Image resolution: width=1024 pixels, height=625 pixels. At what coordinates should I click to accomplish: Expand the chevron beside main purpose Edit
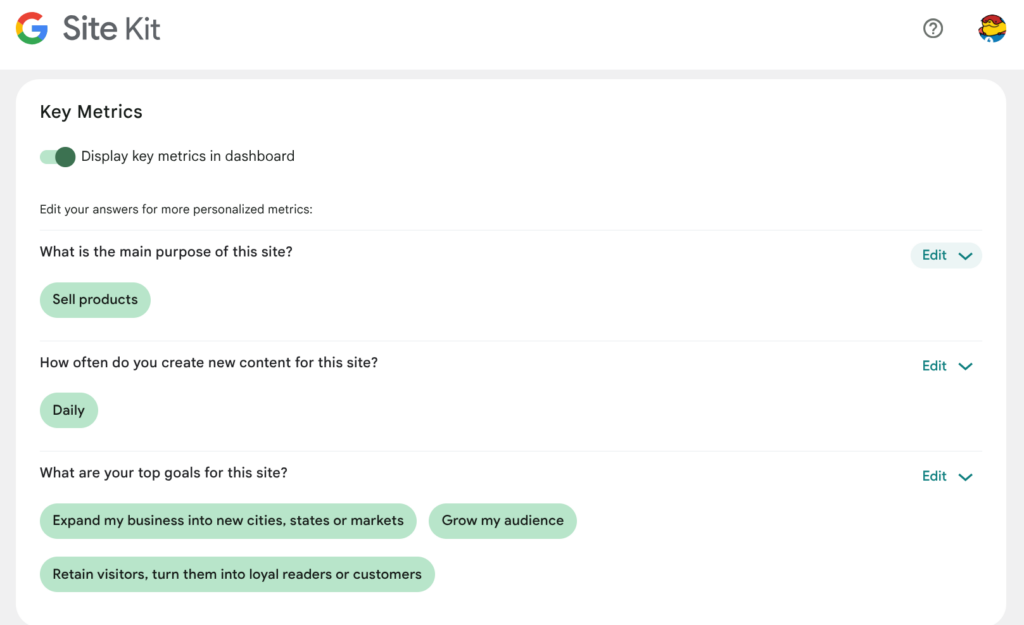click(965, 256)
